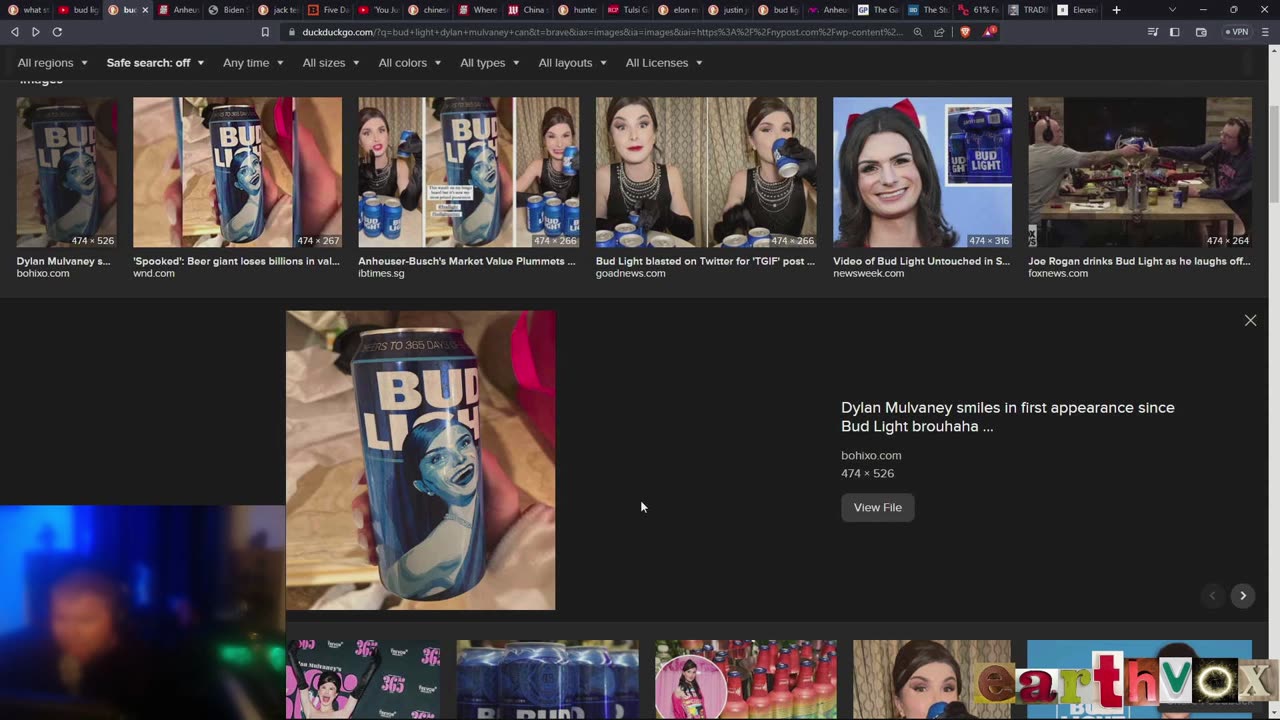Select the Joe Rogan drinks Bud Light thumbnail
This screenshot has width=1280, height=720.
[x=1139, y=172]
